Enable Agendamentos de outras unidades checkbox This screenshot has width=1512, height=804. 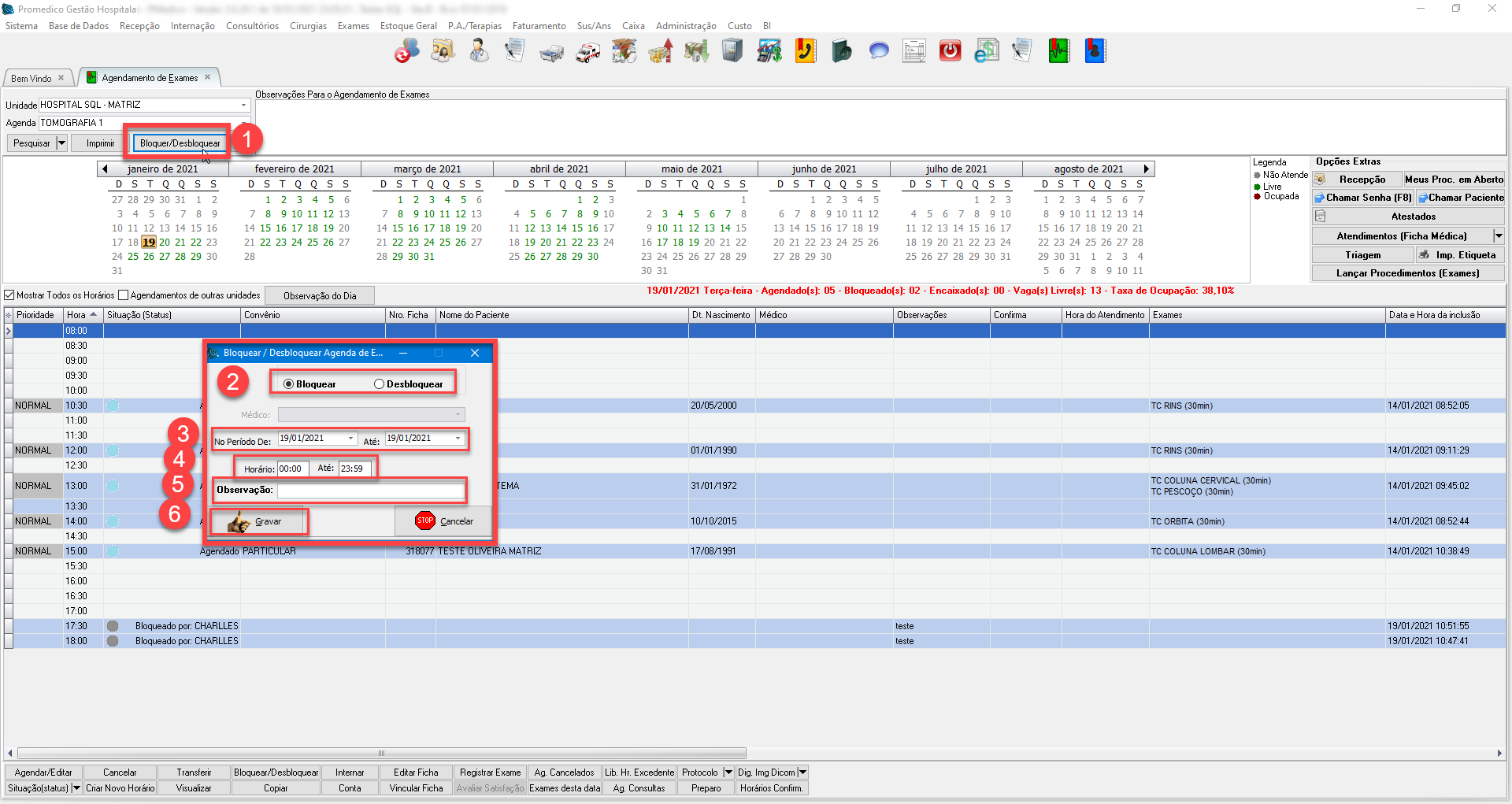click(x=123, y=295)
